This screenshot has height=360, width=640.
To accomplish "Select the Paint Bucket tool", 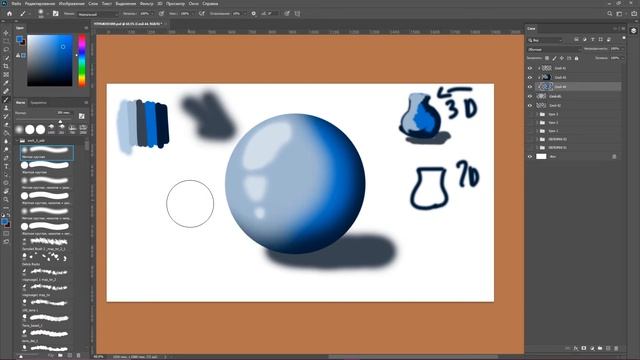I will (6, 133).
